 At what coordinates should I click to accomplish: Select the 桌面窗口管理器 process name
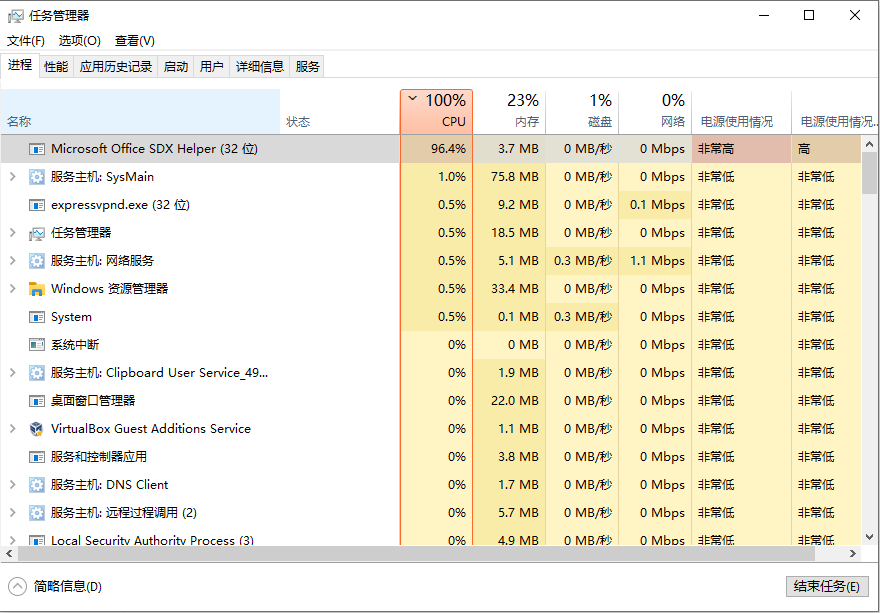coord(93,401)
